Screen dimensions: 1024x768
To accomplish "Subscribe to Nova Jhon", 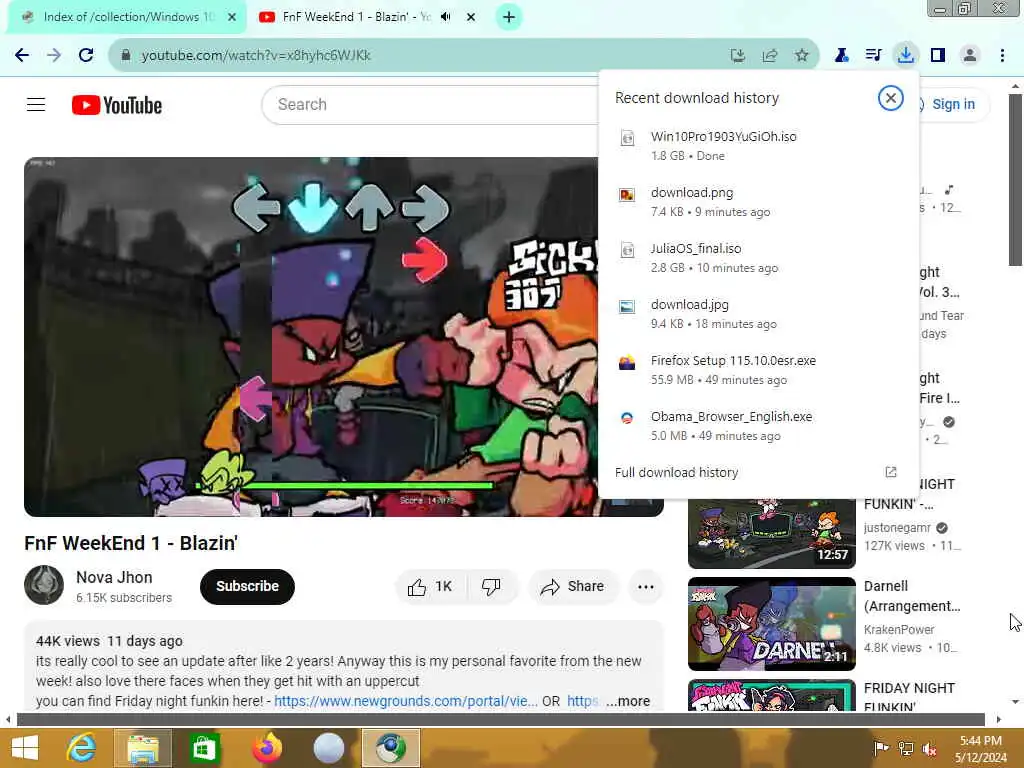I will 248,586.
